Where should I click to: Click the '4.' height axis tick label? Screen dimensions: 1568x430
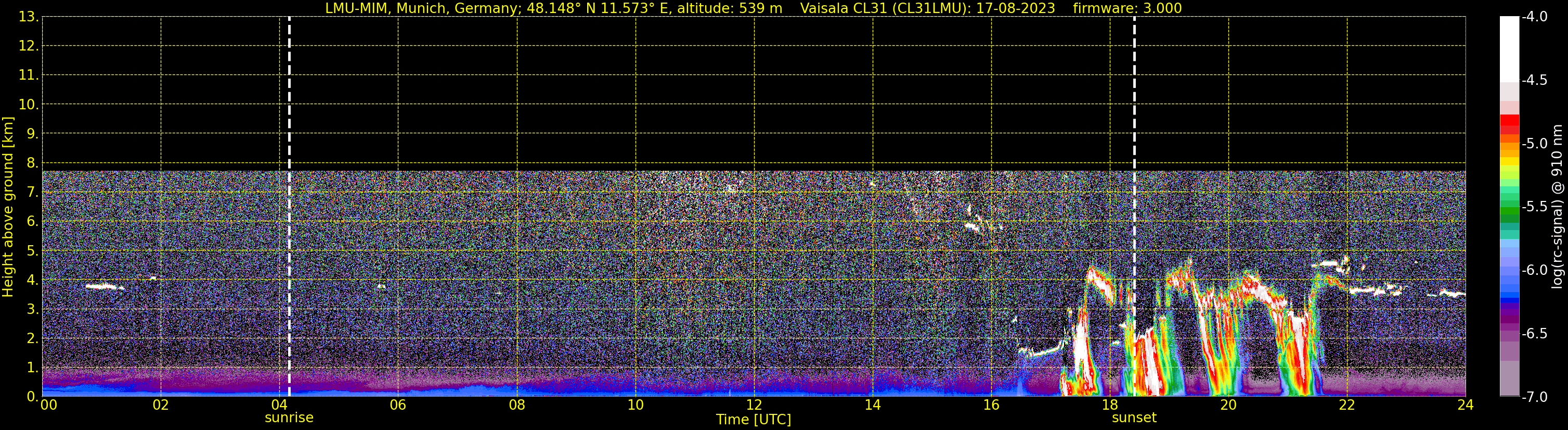32,280
